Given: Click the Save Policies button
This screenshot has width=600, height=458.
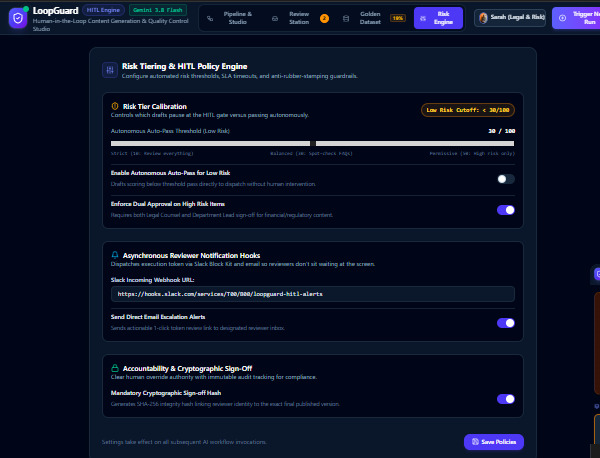Looking at the screenshot, I should [494, 442].
